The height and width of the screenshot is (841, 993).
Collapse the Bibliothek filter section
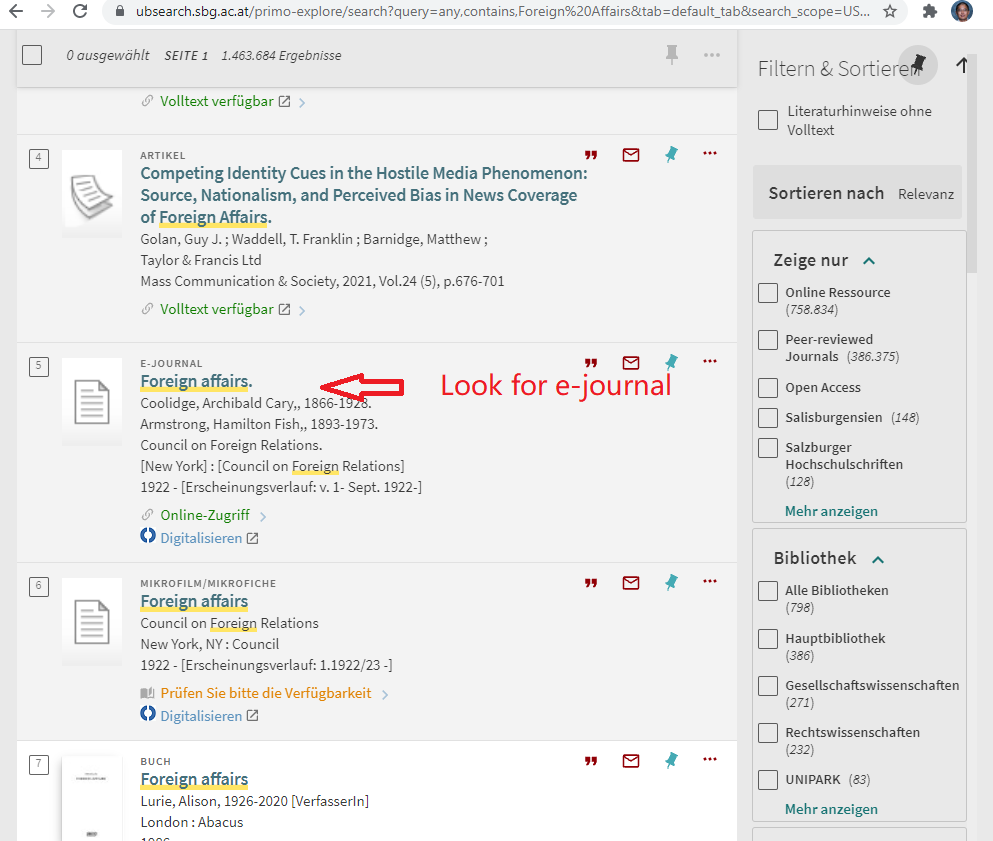tap(878, 559)
